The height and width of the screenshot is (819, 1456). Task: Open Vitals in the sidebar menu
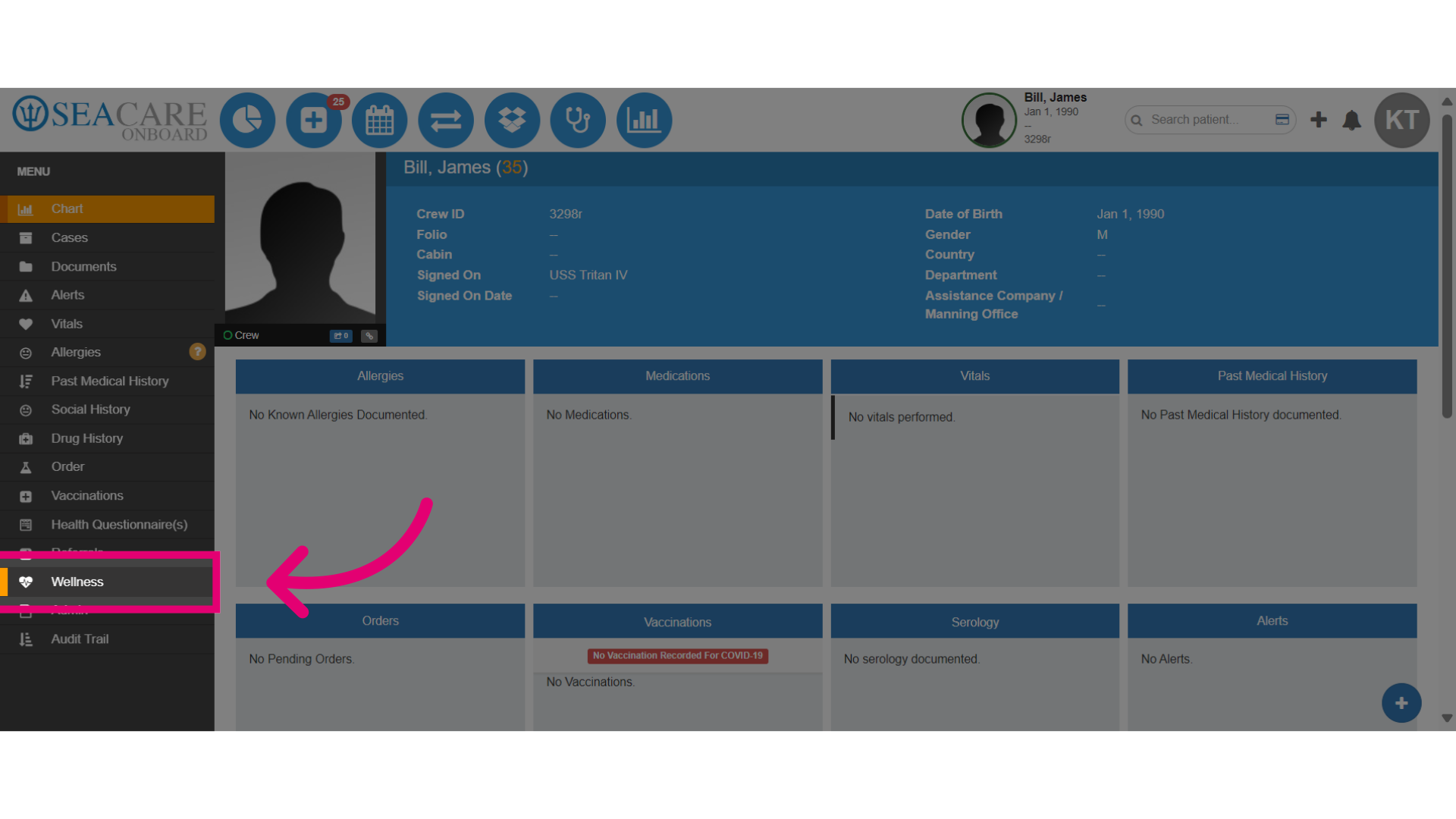pos(107,324)
